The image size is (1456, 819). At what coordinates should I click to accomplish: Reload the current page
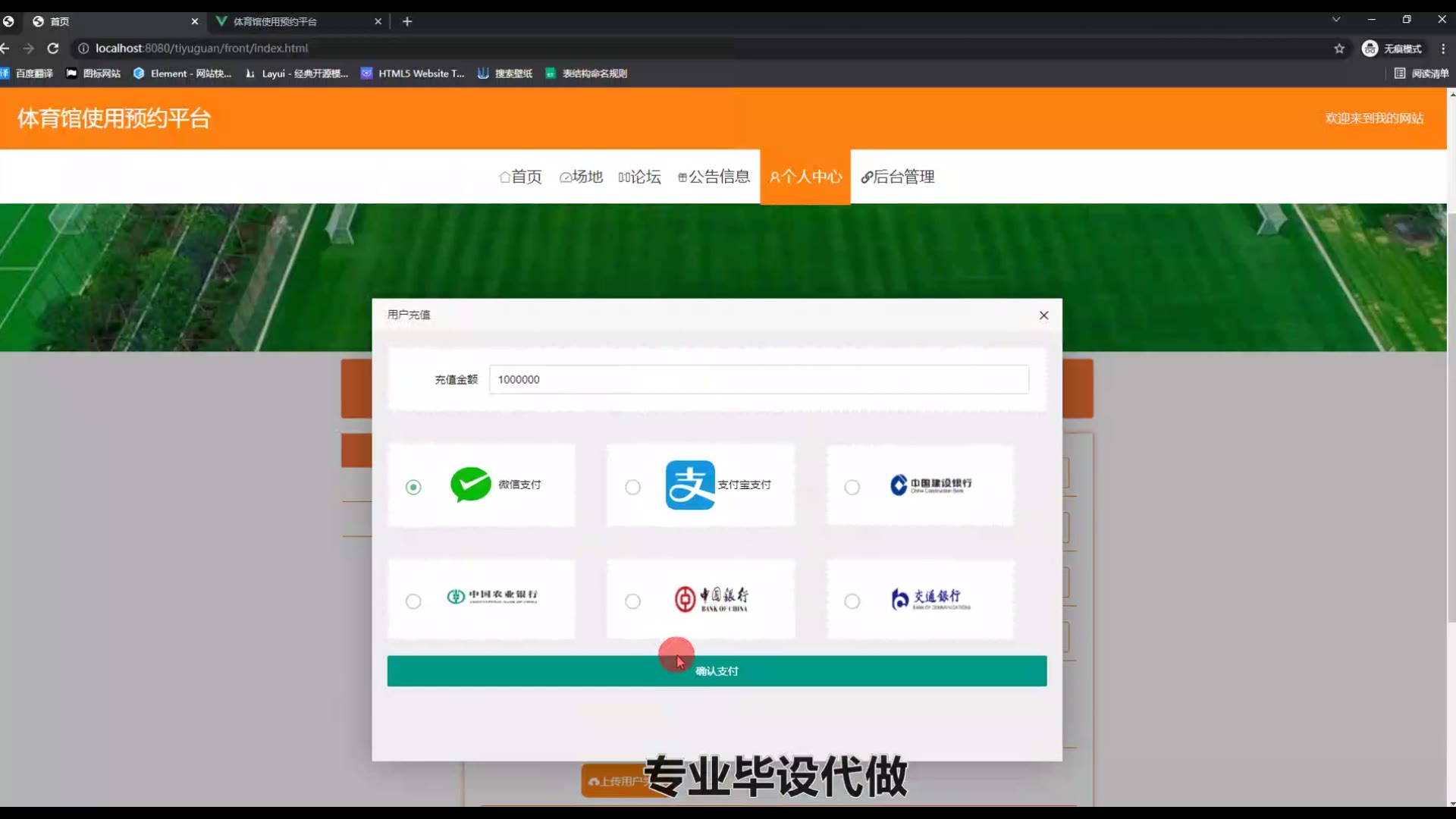[53, 48]
